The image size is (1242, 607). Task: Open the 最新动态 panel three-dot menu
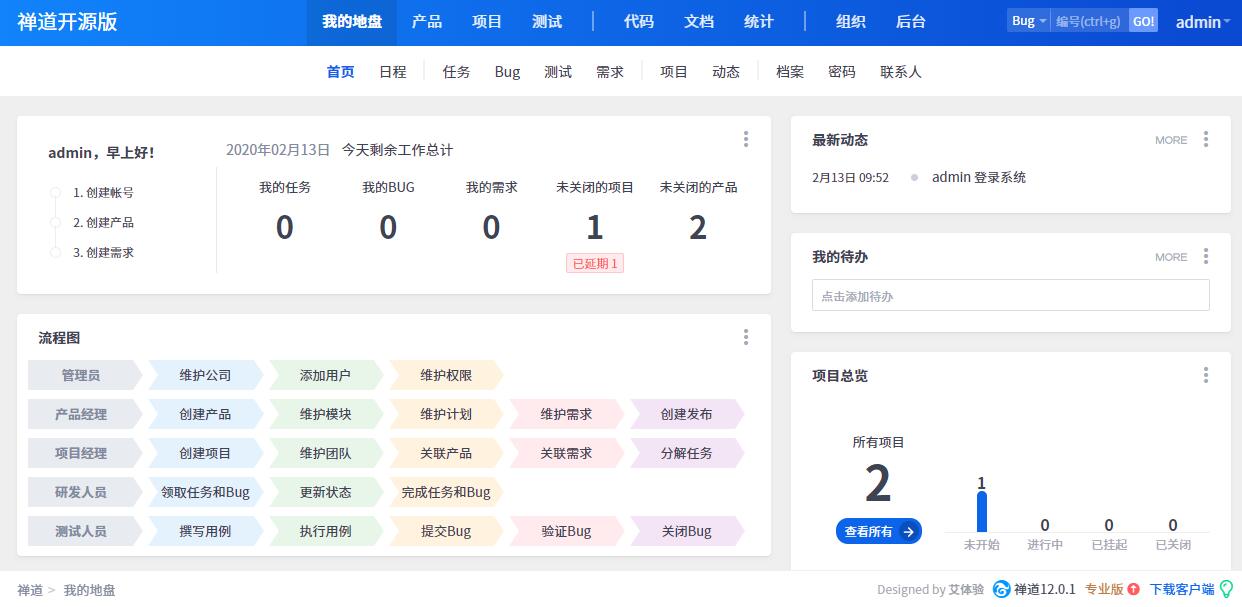pos(1206,139)
